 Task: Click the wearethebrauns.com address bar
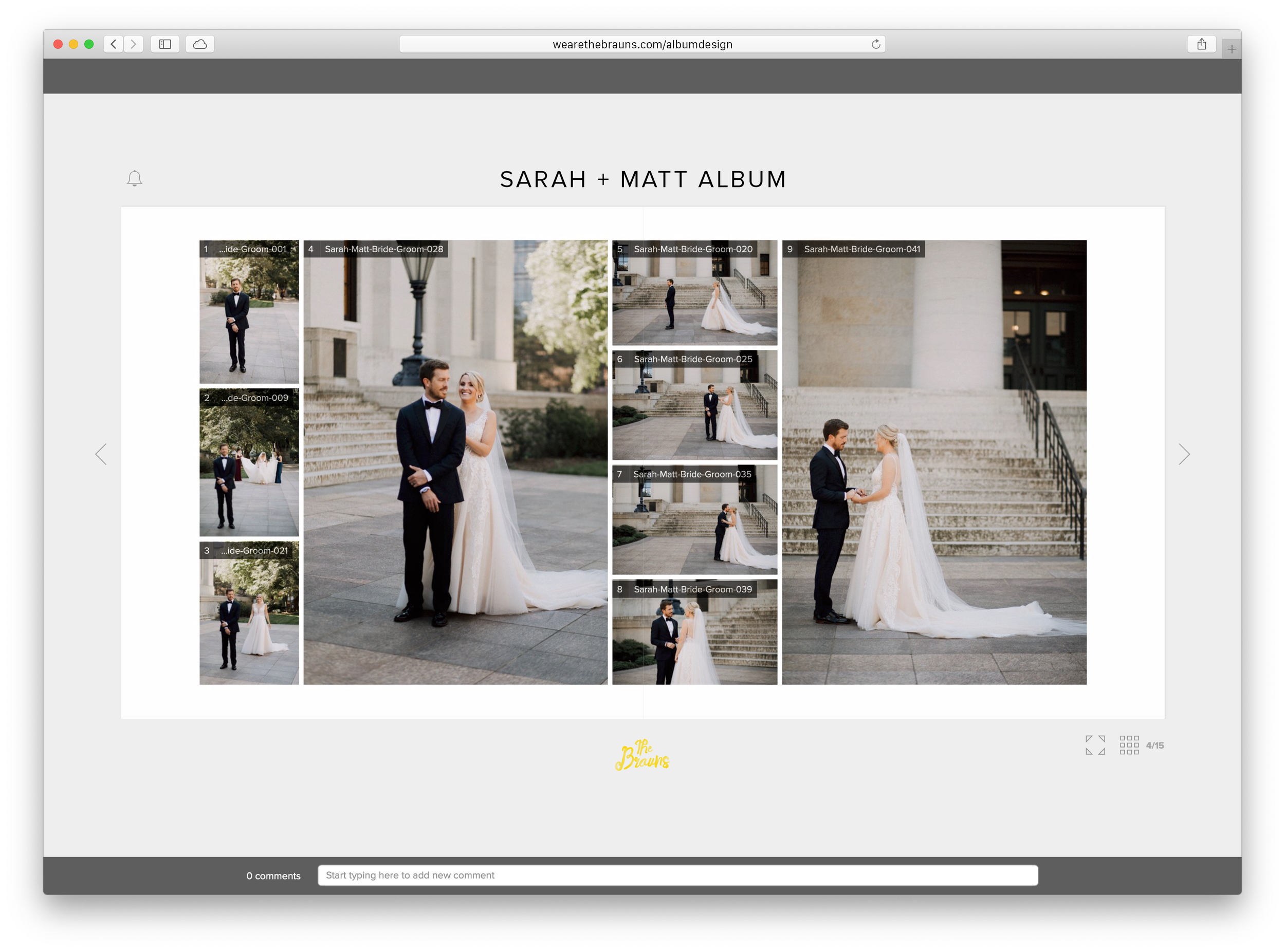pyautogui.click(x=641, y=44)
